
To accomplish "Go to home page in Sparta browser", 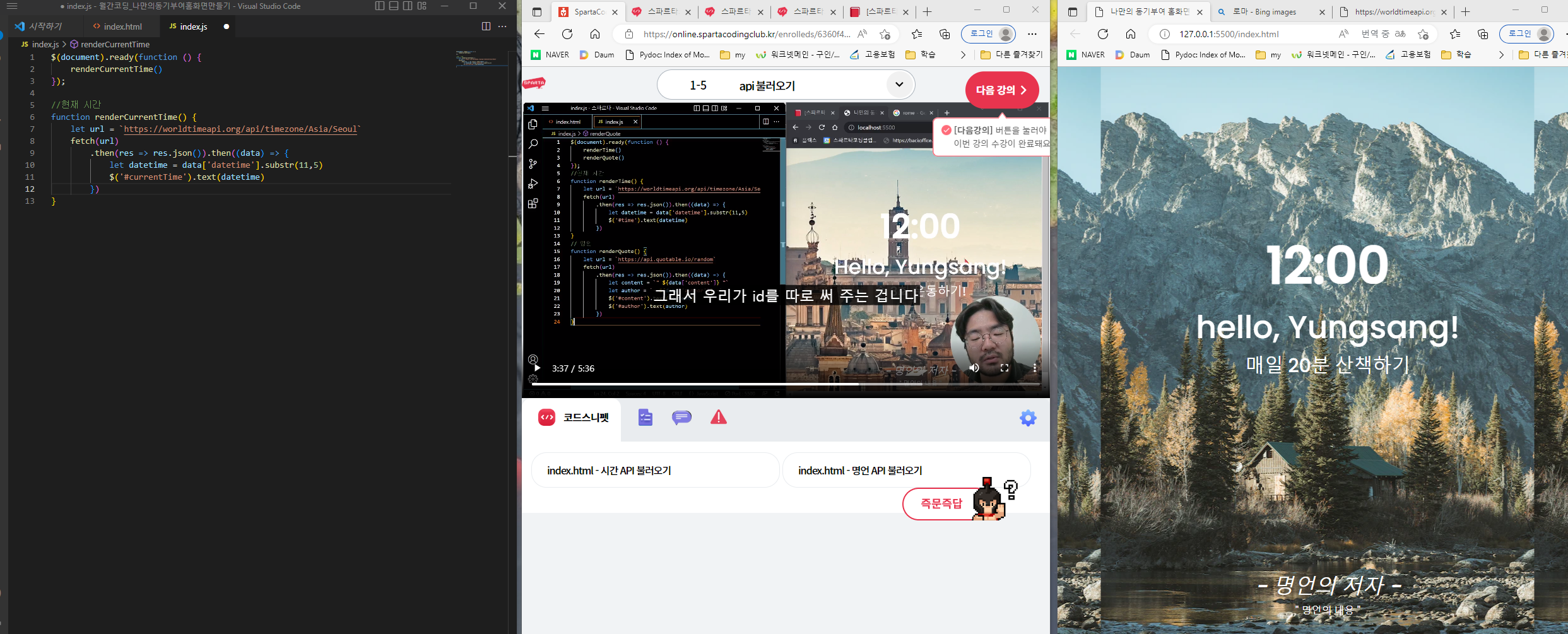I will [595, 34].
